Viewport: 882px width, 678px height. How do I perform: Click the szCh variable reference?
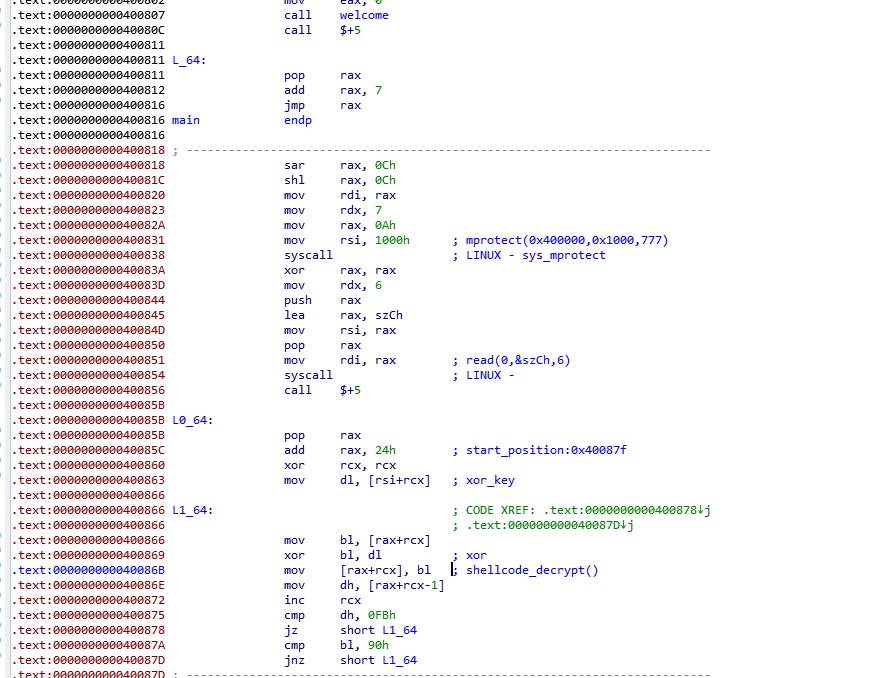tap(389, 315)
